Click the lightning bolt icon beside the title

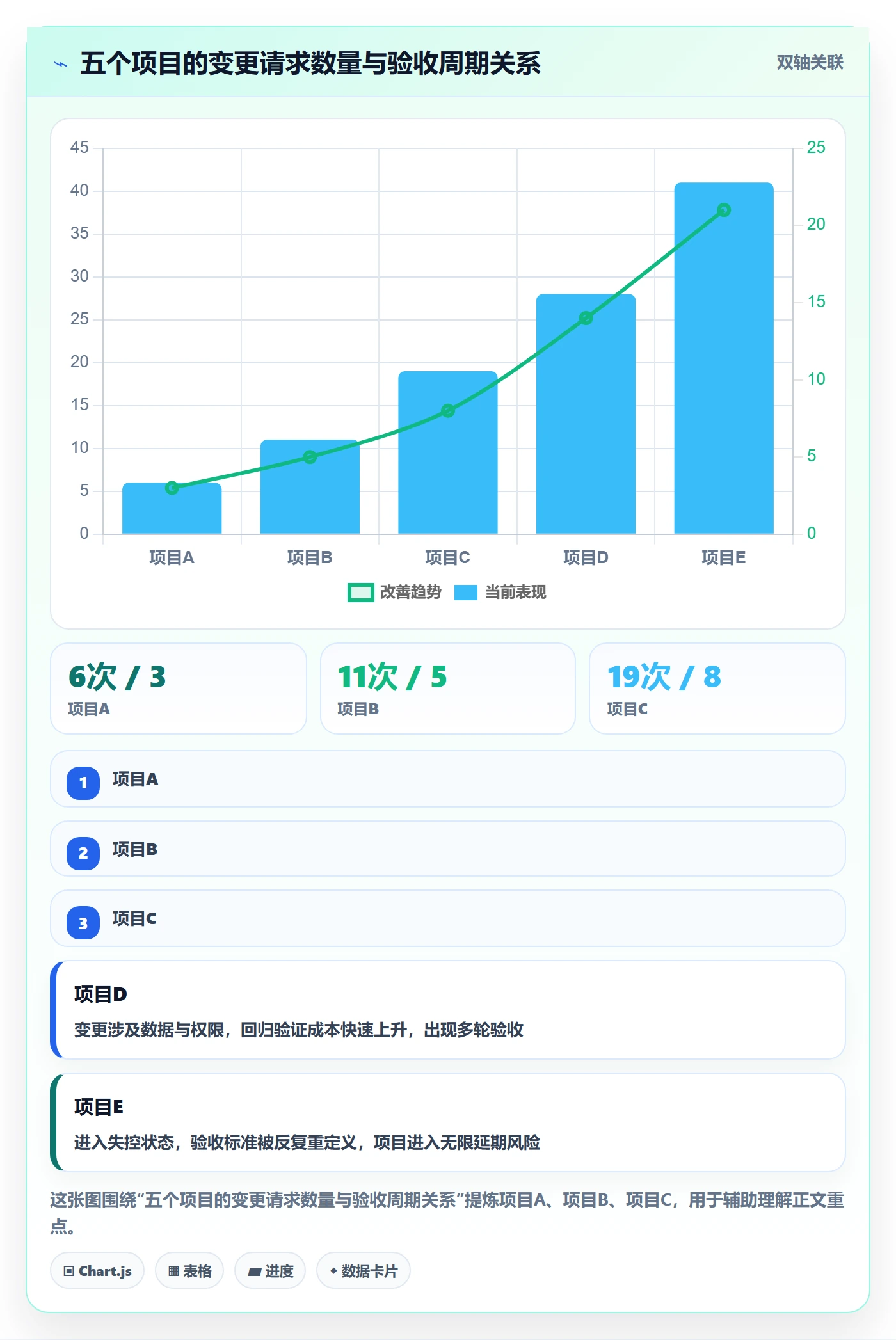(61, 64)
